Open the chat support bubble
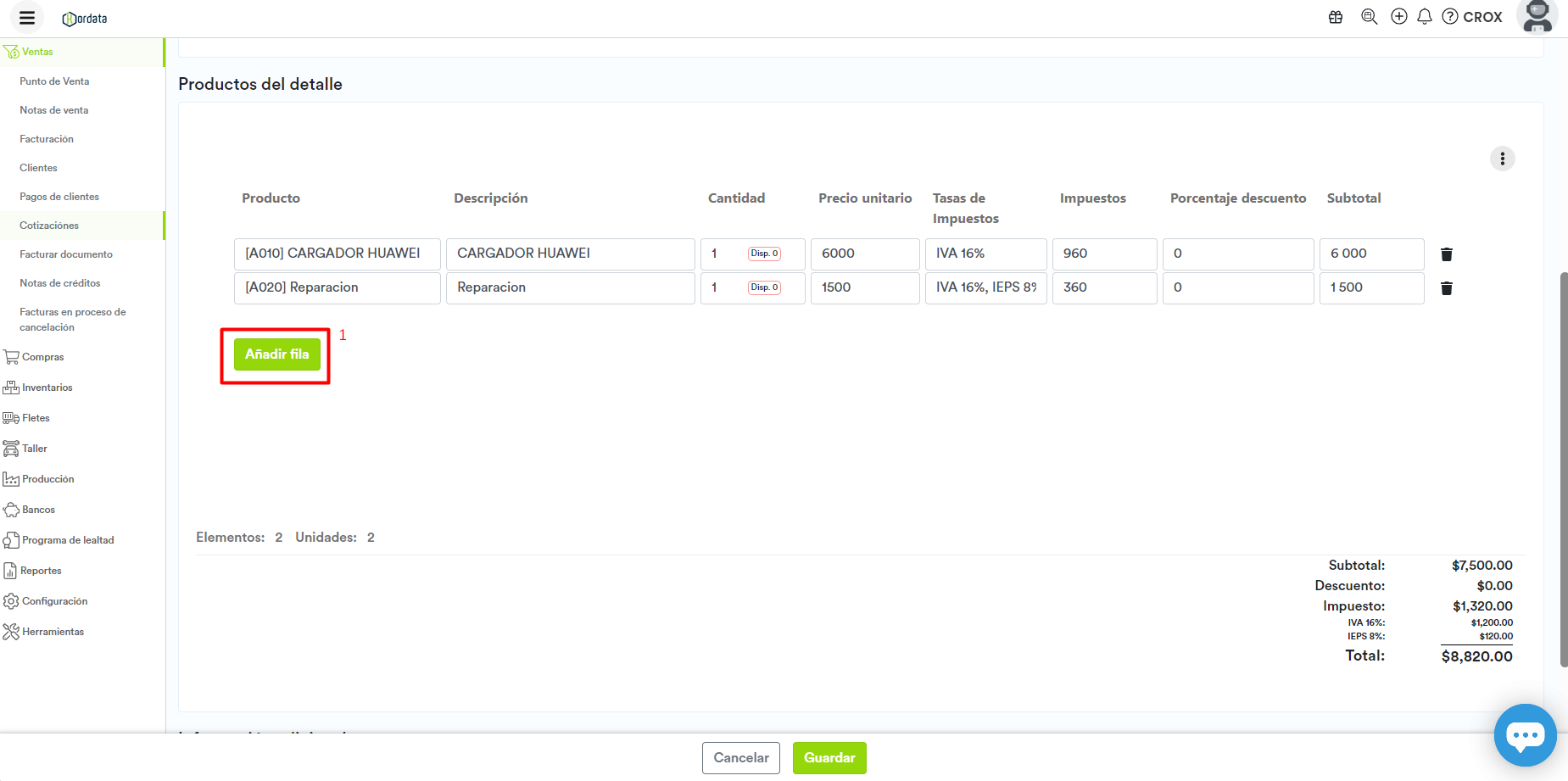This screenshot has width=1568, height=781. coord(1525,735)
